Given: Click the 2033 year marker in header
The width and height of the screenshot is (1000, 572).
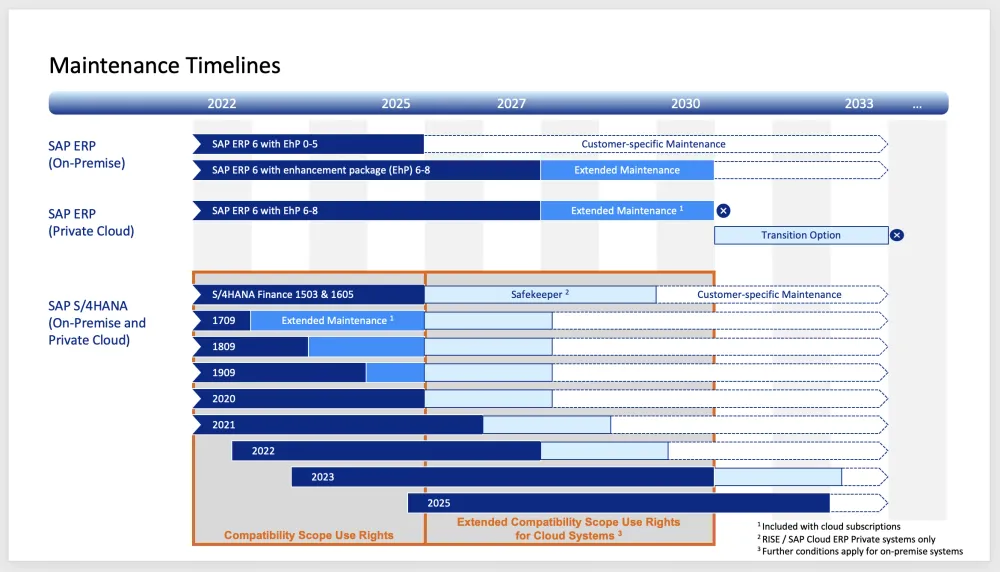Looking at the screenshot, I should coord(858,103).
